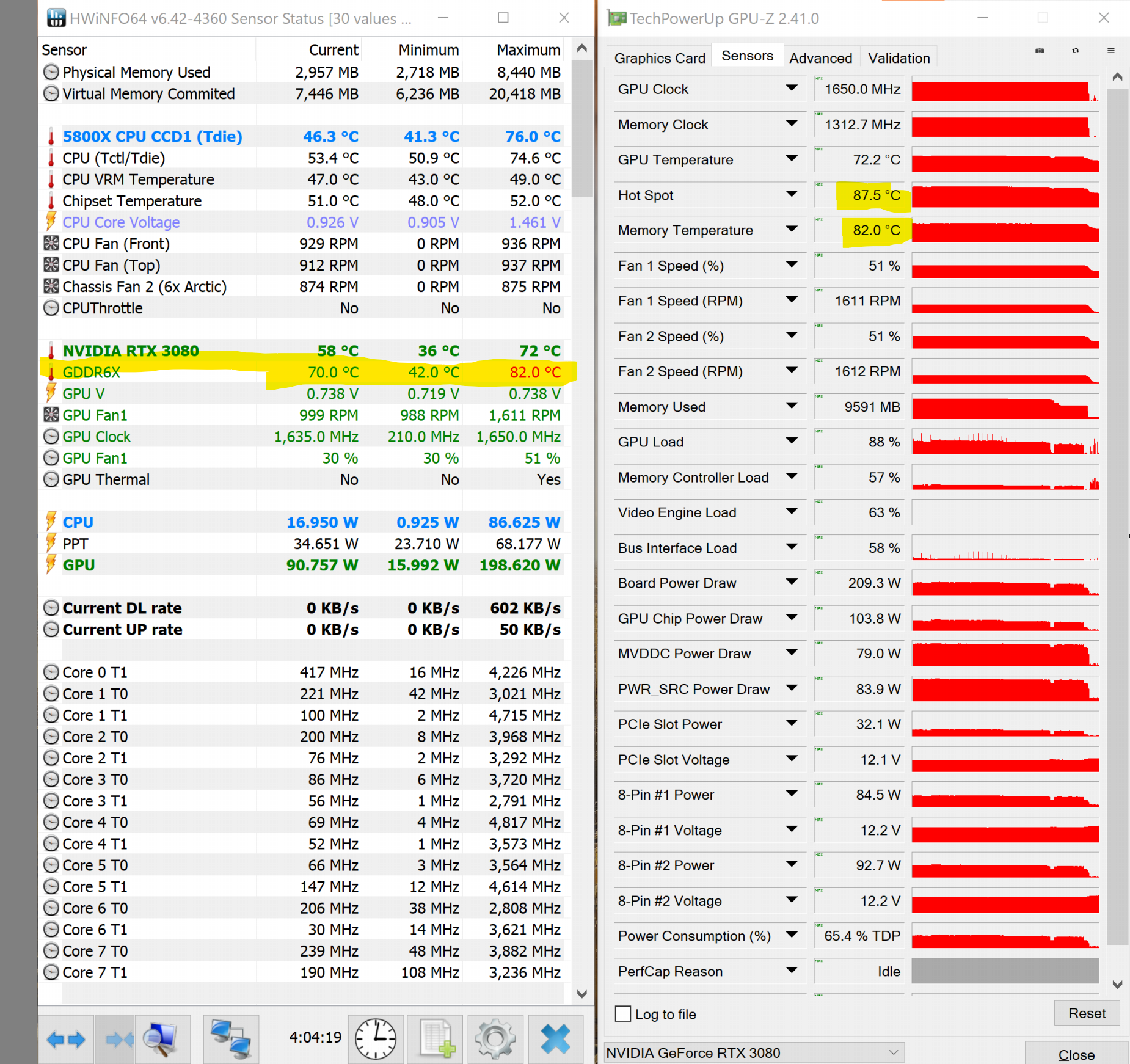Select the GPU Thermal throttle row
Viewport: 1130px width, 1064px height.
302,479
